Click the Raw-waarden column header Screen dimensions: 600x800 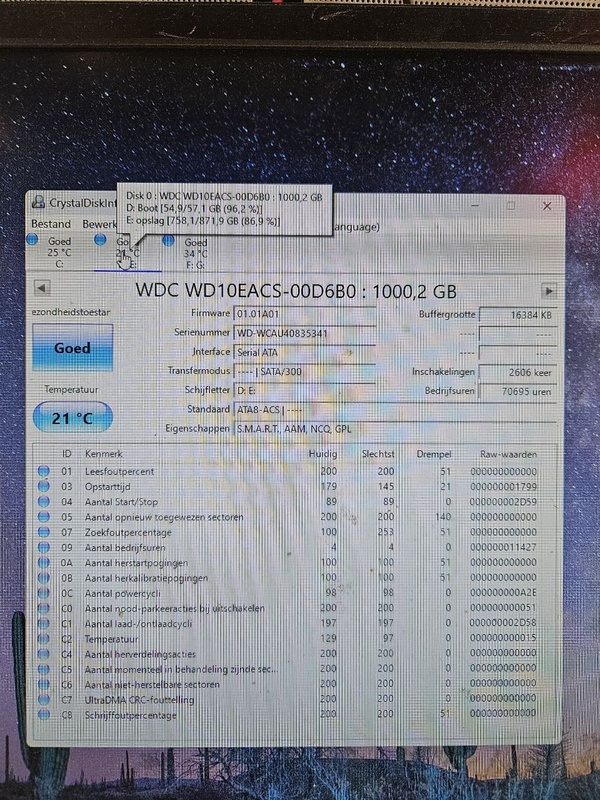[x=508, y=454]
